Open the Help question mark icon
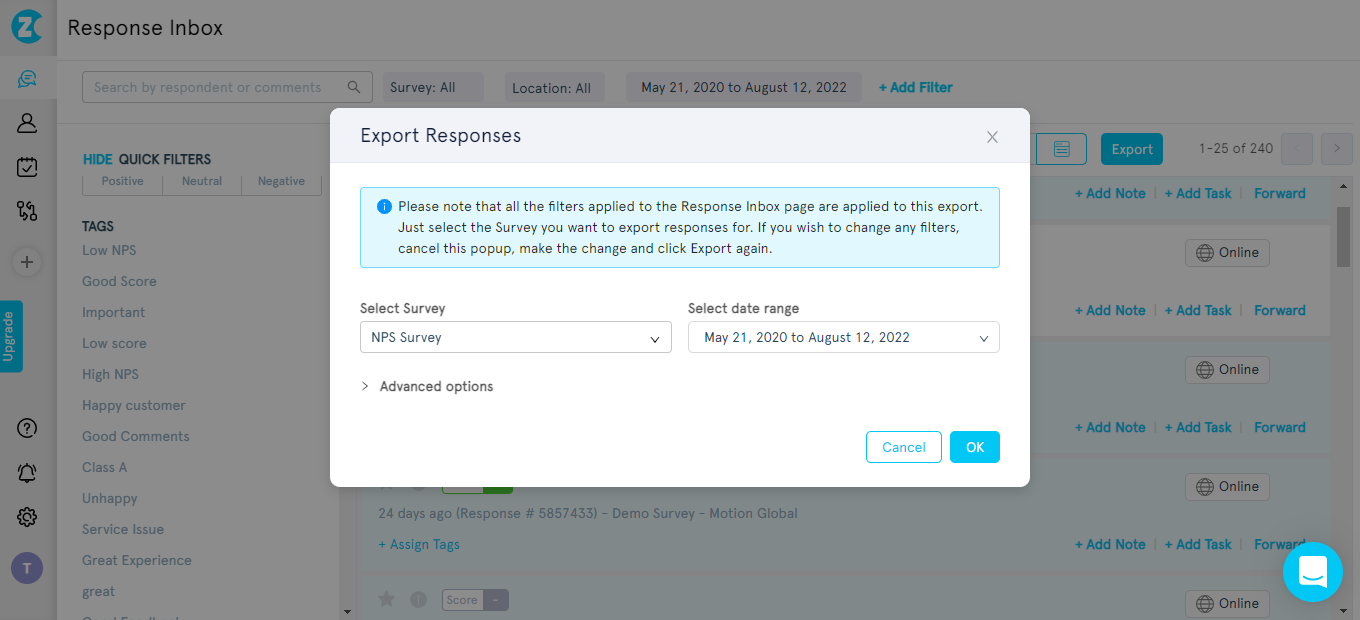The height and width of the screenshot is (620, 1360). pos(27,427)
